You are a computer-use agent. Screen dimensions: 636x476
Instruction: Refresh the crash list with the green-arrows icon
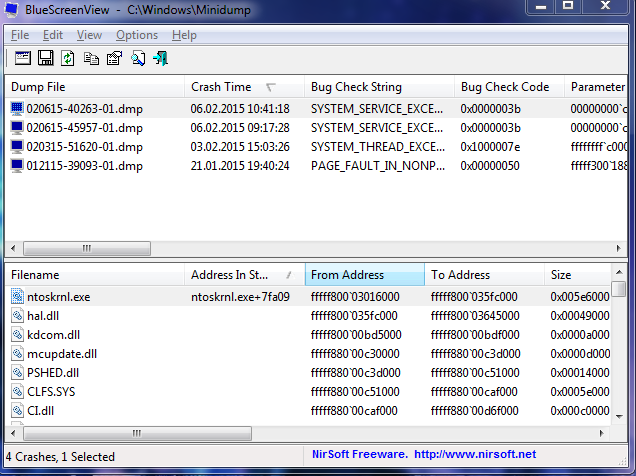pos(68,59)
